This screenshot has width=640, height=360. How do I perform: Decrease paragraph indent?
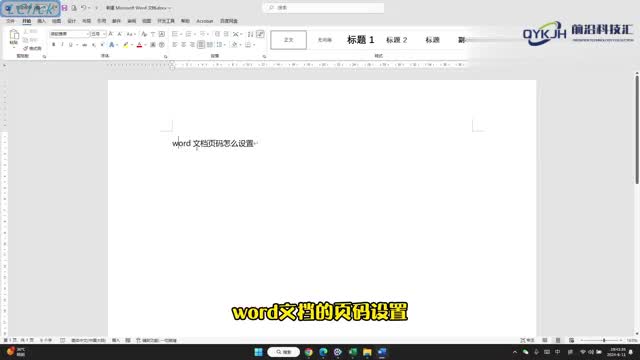pos(217,34)
